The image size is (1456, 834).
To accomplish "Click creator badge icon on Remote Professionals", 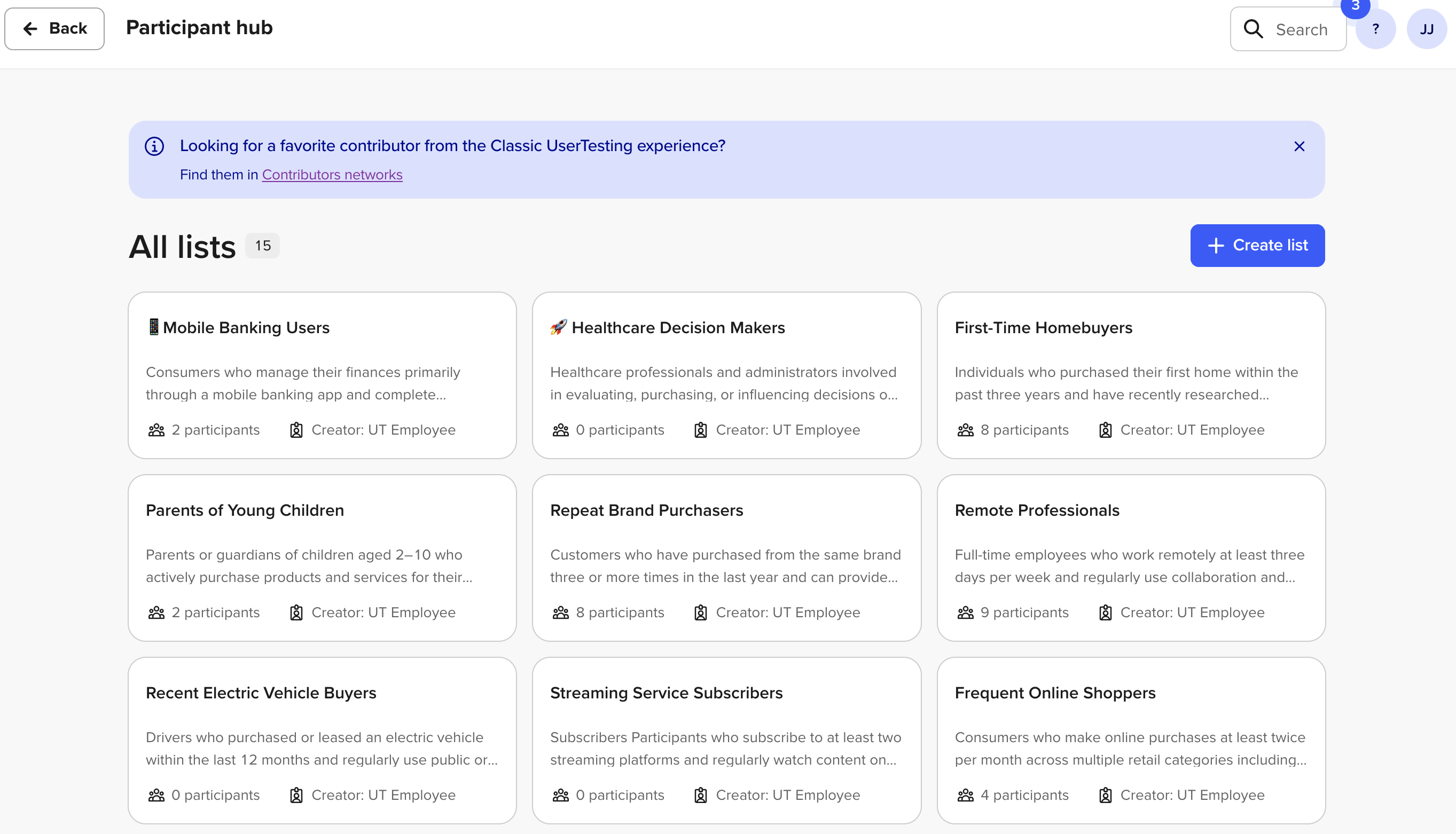I will click(1105, 612).
